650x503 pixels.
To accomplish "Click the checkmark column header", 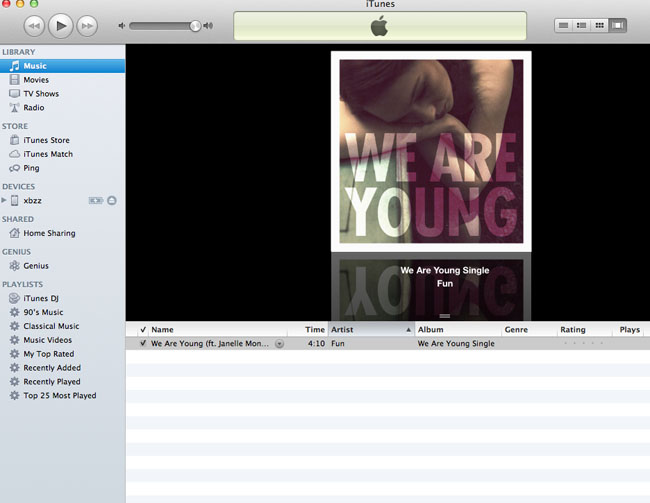I will point(143,330).
